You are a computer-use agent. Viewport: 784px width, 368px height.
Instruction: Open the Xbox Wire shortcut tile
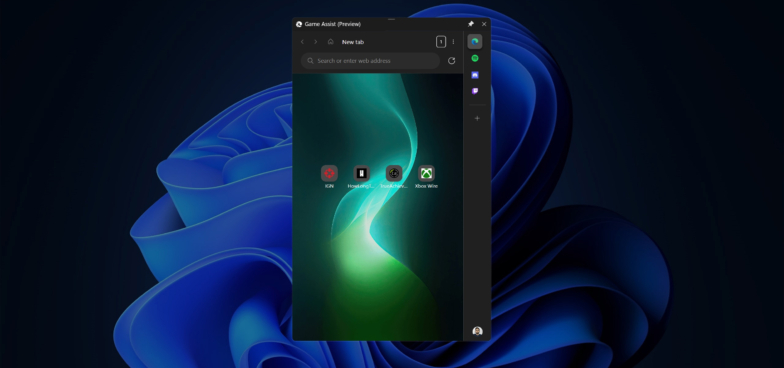[x=426, y=177]
